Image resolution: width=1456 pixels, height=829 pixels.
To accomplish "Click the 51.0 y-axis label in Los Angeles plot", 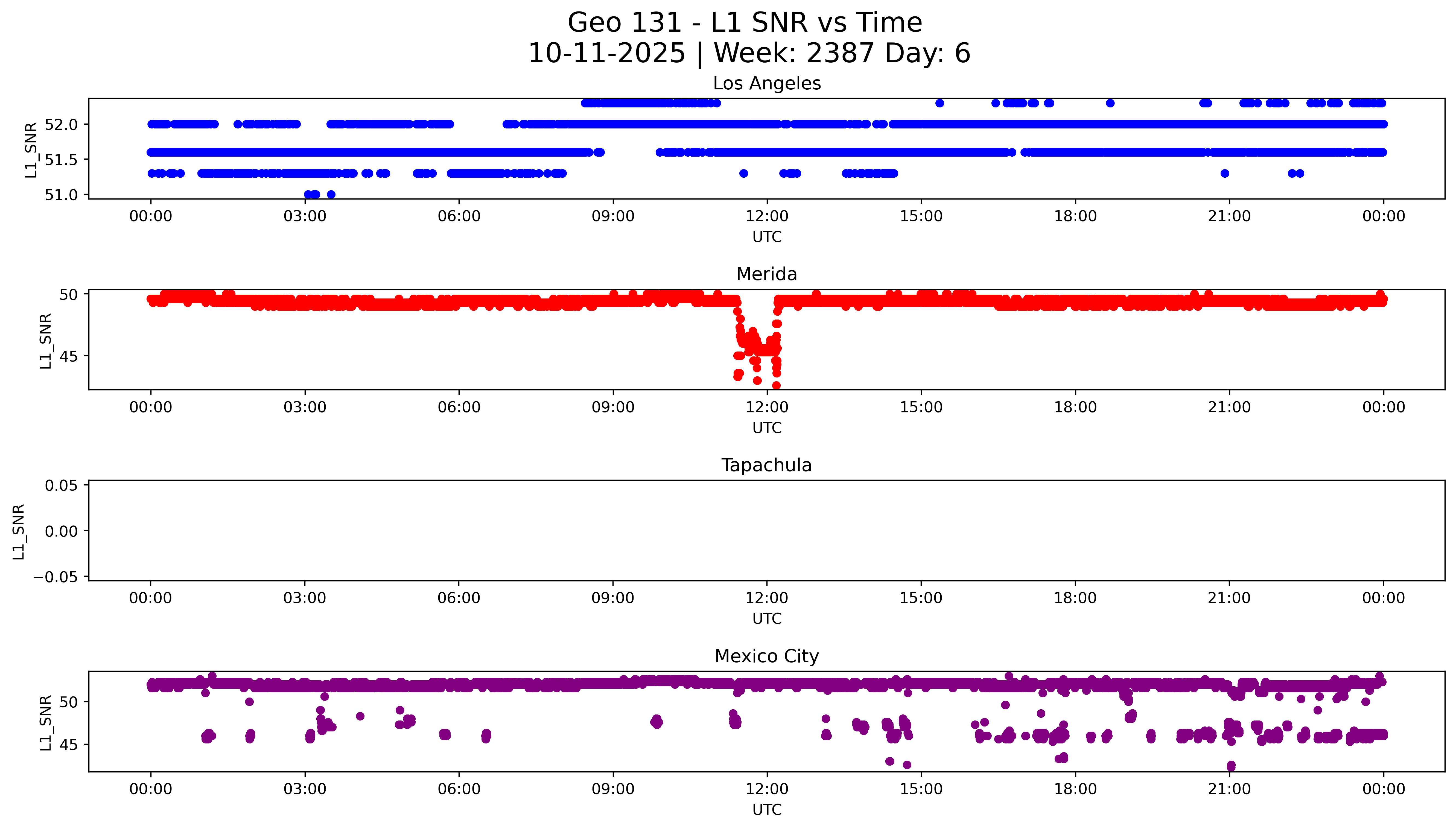I will click(61, 195).
